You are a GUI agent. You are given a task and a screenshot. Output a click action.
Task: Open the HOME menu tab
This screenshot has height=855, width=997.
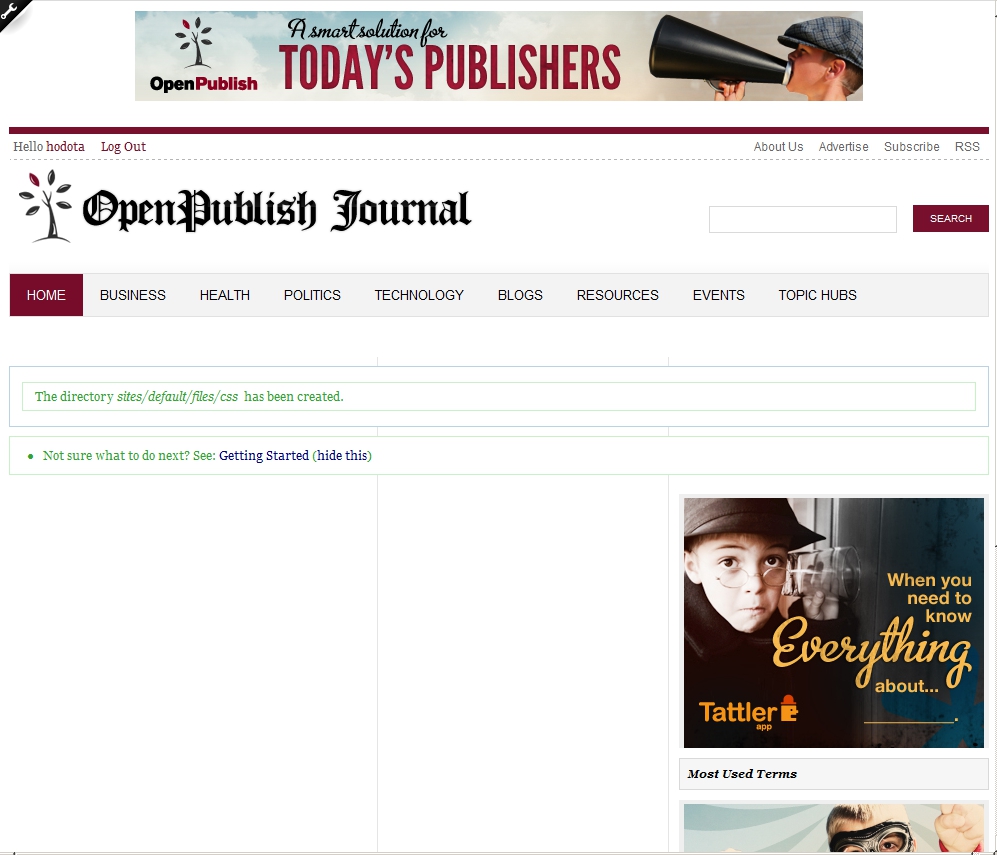46,295
